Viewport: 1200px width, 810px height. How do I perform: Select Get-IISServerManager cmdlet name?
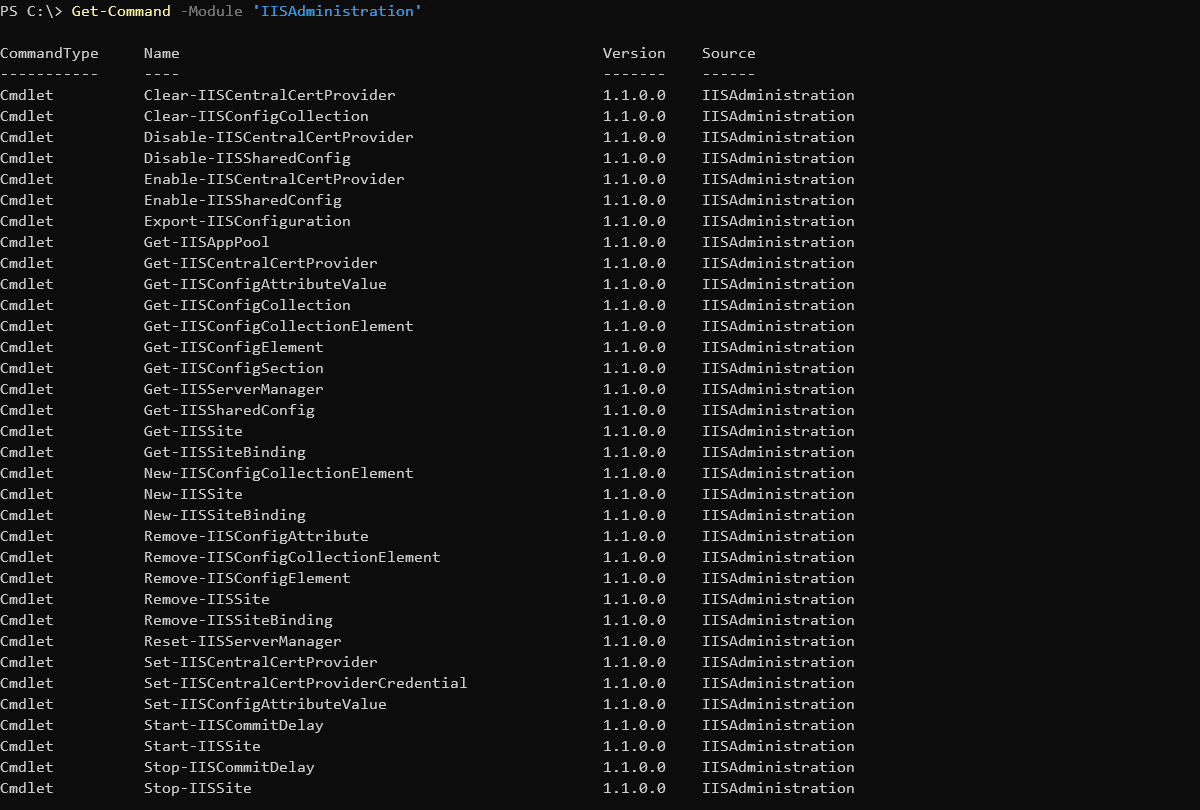coord(234,389)
